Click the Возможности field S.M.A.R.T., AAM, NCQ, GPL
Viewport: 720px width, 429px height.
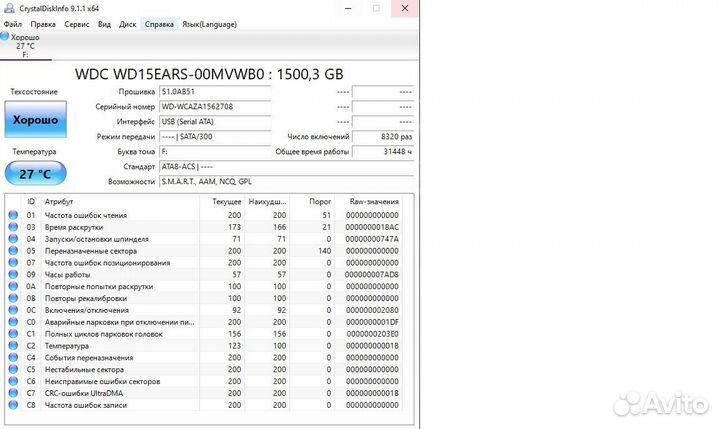point(287,181)
